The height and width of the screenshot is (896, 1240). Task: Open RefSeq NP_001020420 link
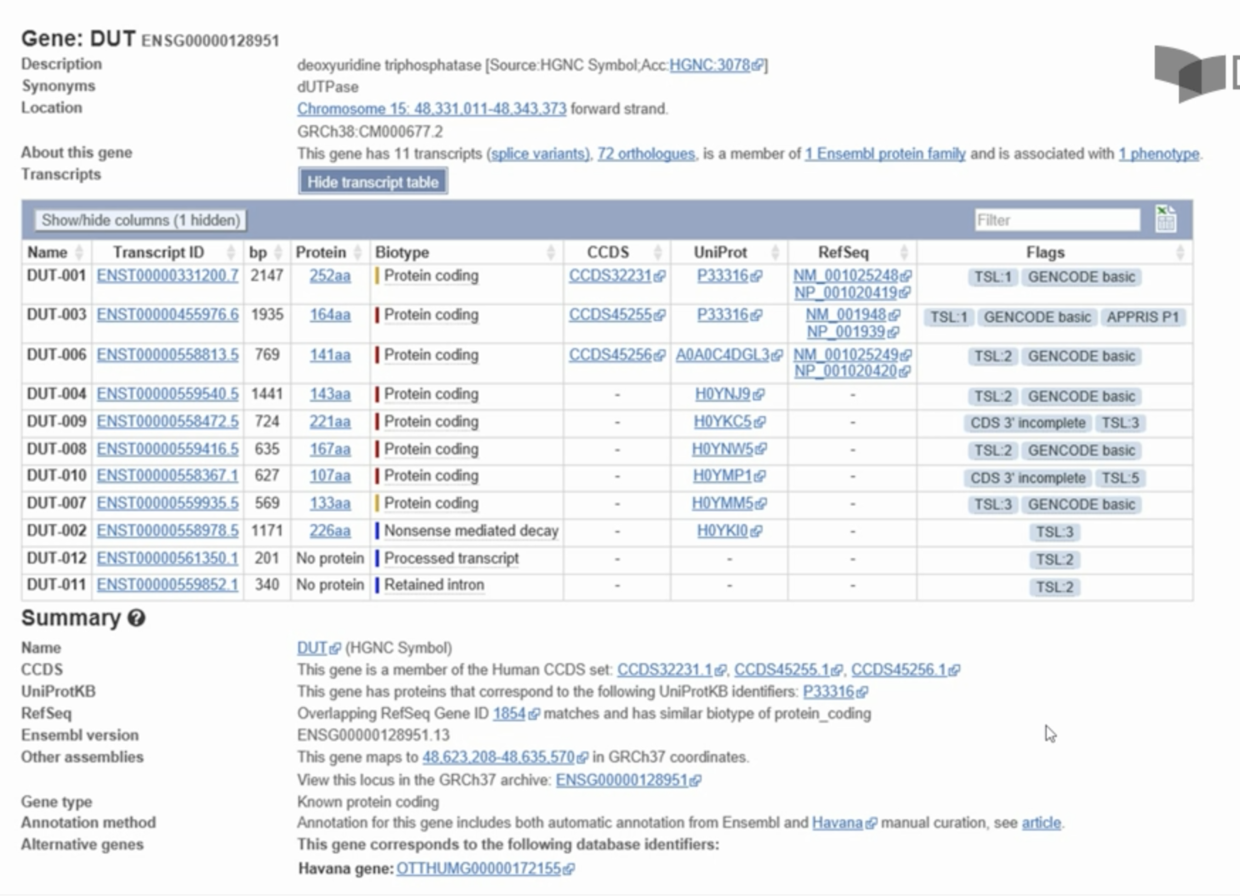(846, 372)
